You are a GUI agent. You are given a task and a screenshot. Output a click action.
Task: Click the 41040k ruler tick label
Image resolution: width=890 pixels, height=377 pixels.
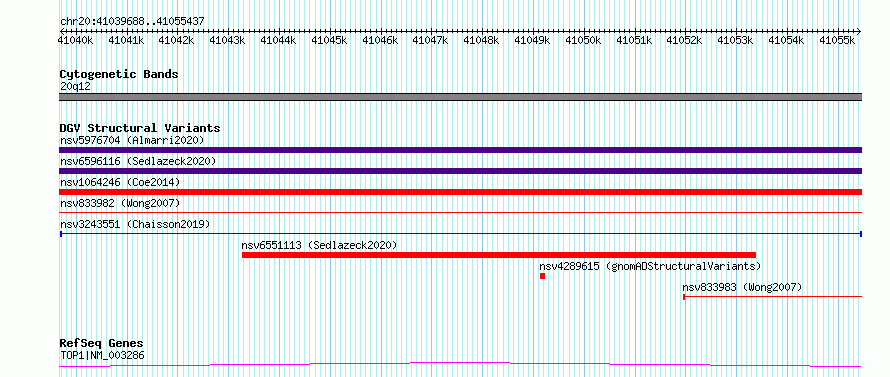(75, 40)
